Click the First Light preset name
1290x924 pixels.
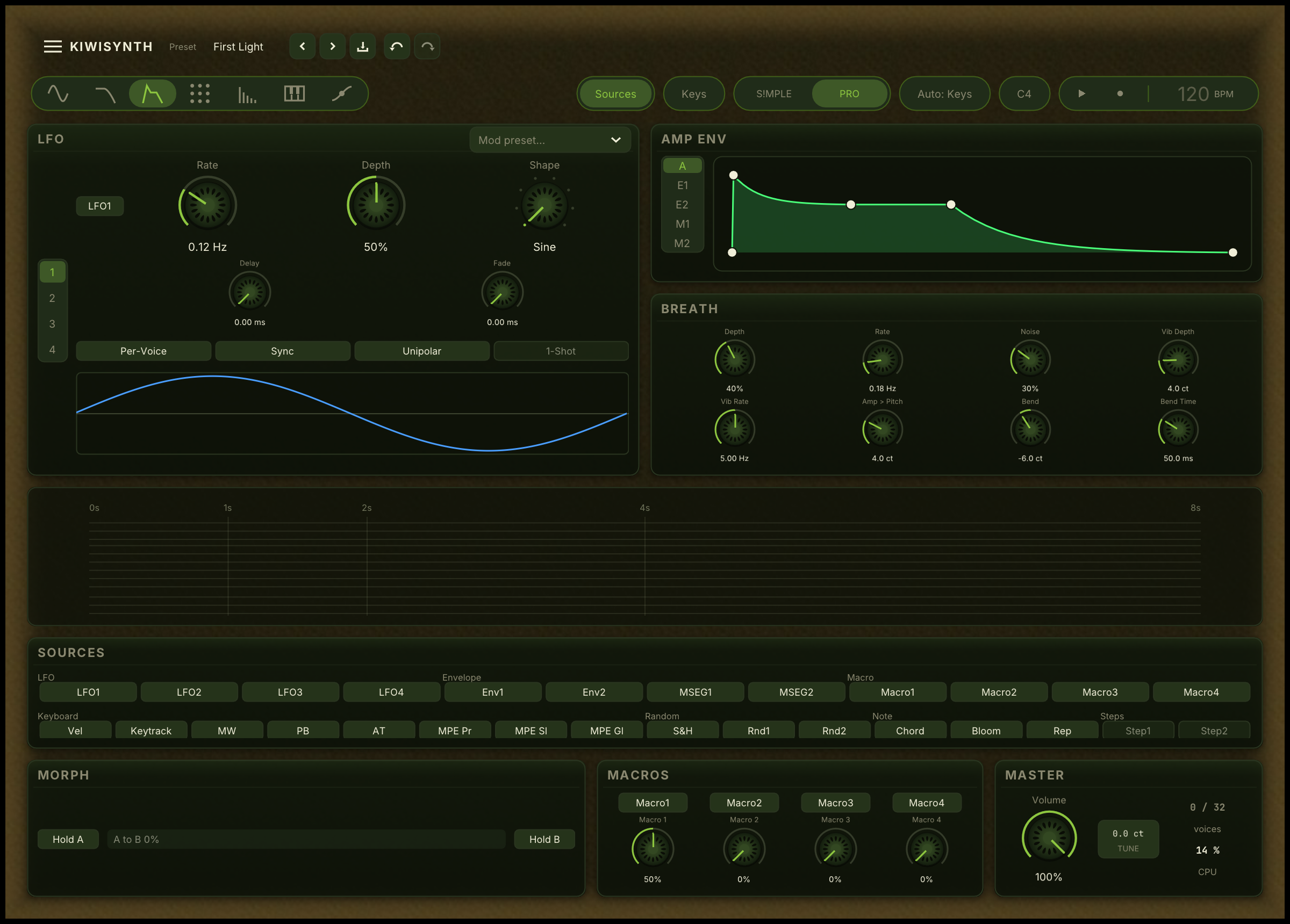(x=238, y=47)
